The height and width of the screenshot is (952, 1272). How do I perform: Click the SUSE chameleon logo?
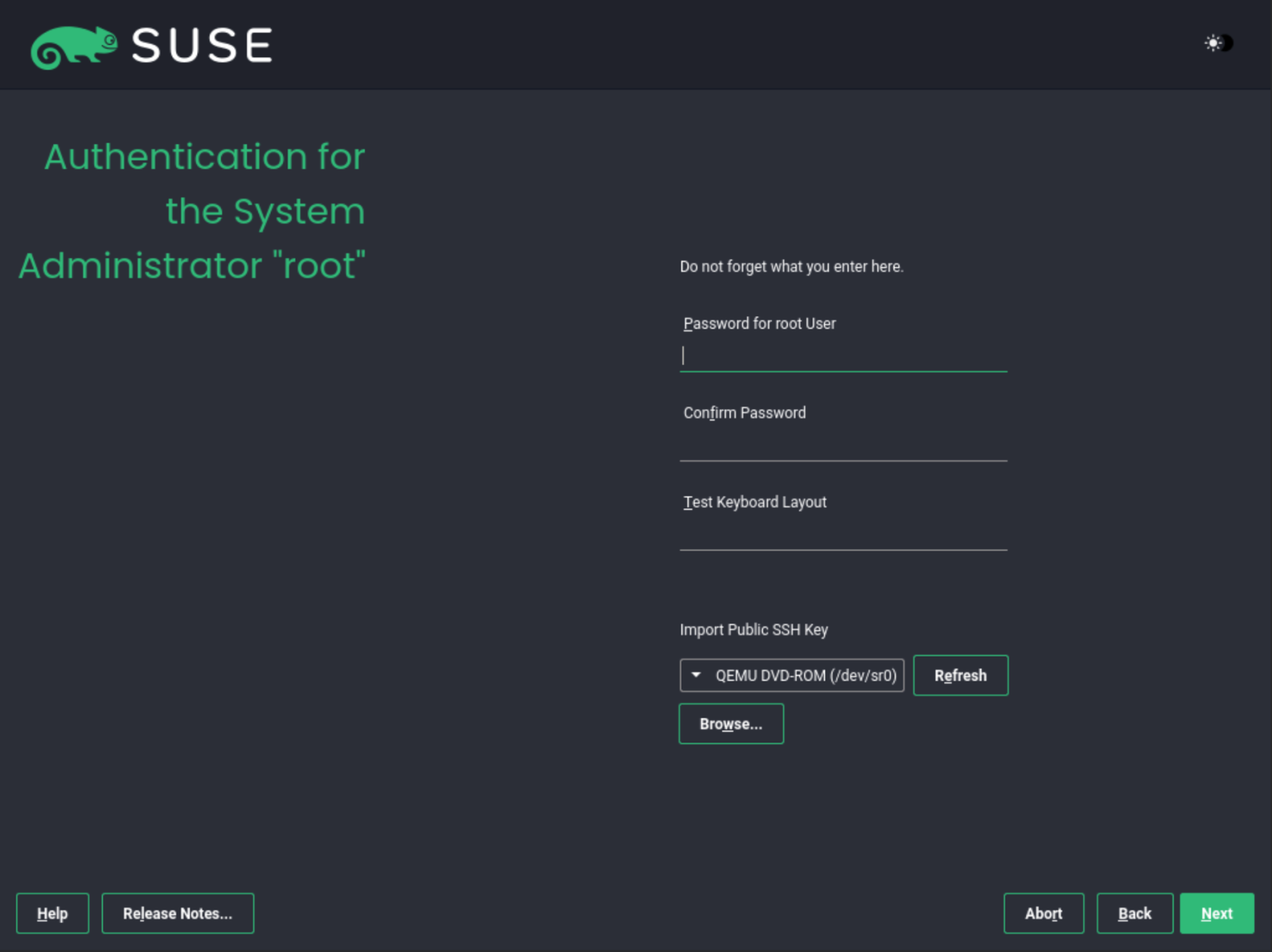tap(75, 46)
